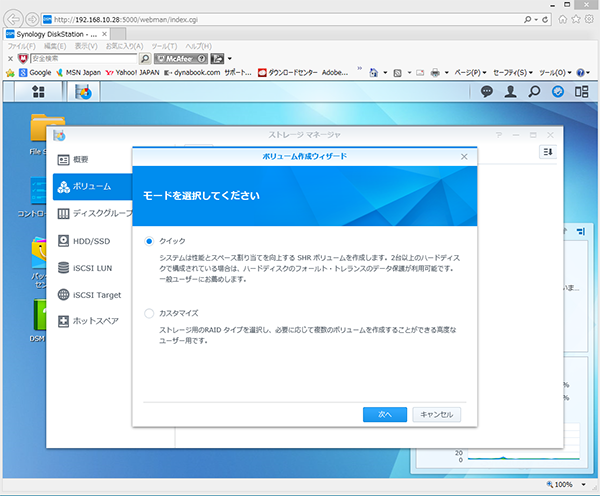Open browser home icon

click(562, 19)
